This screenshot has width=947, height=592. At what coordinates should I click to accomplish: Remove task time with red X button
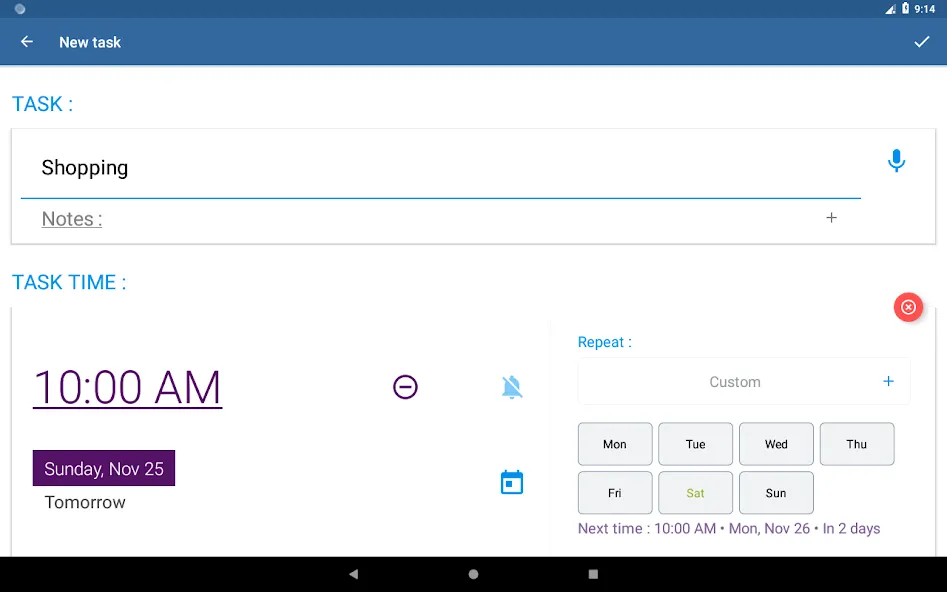pyautogui.click(x=908, y=307)
